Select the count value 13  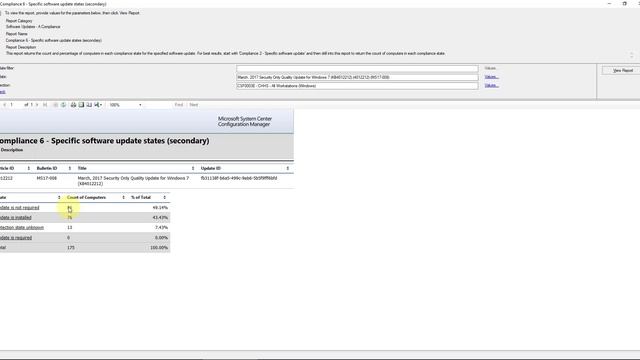click(69, 227)
